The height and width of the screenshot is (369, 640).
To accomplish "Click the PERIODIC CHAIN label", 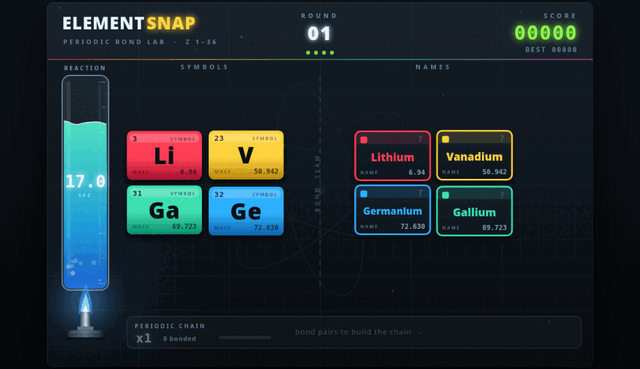I will point(170,326).
